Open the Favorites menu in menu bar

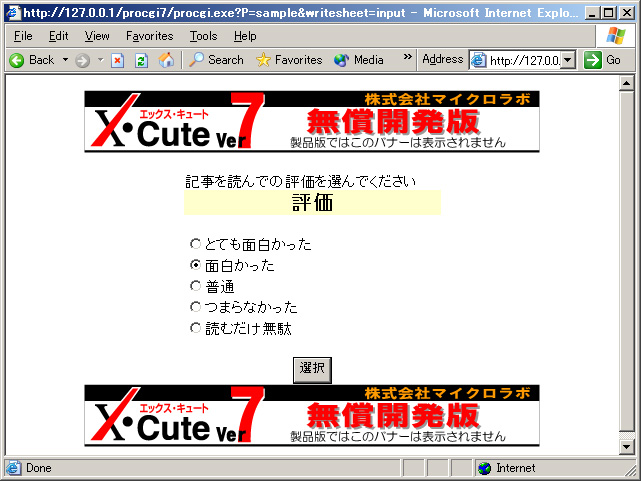pos(150,36)
